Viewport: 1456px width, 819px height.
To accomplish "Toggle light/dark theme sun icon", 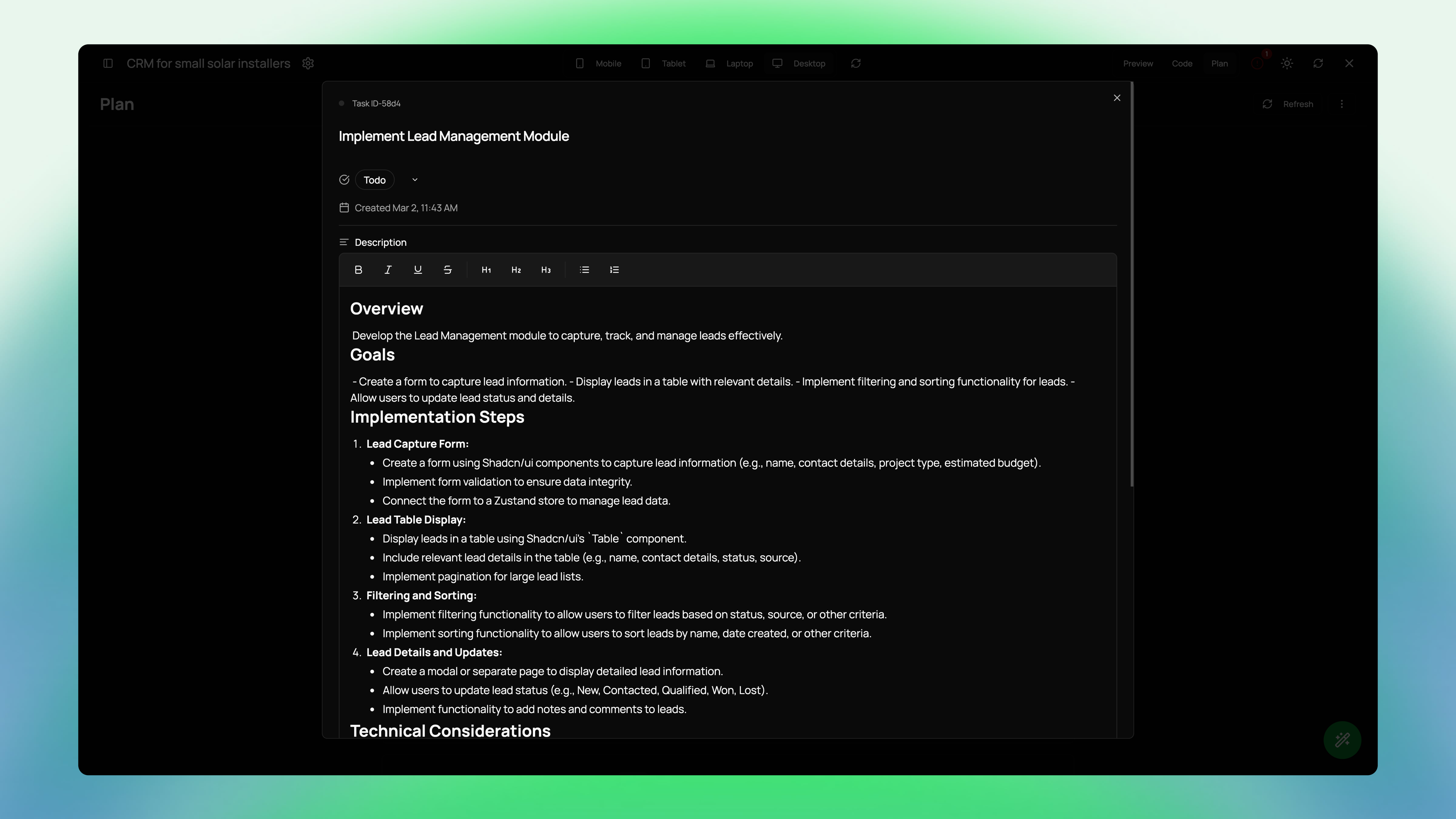I will pos(1287,63).
